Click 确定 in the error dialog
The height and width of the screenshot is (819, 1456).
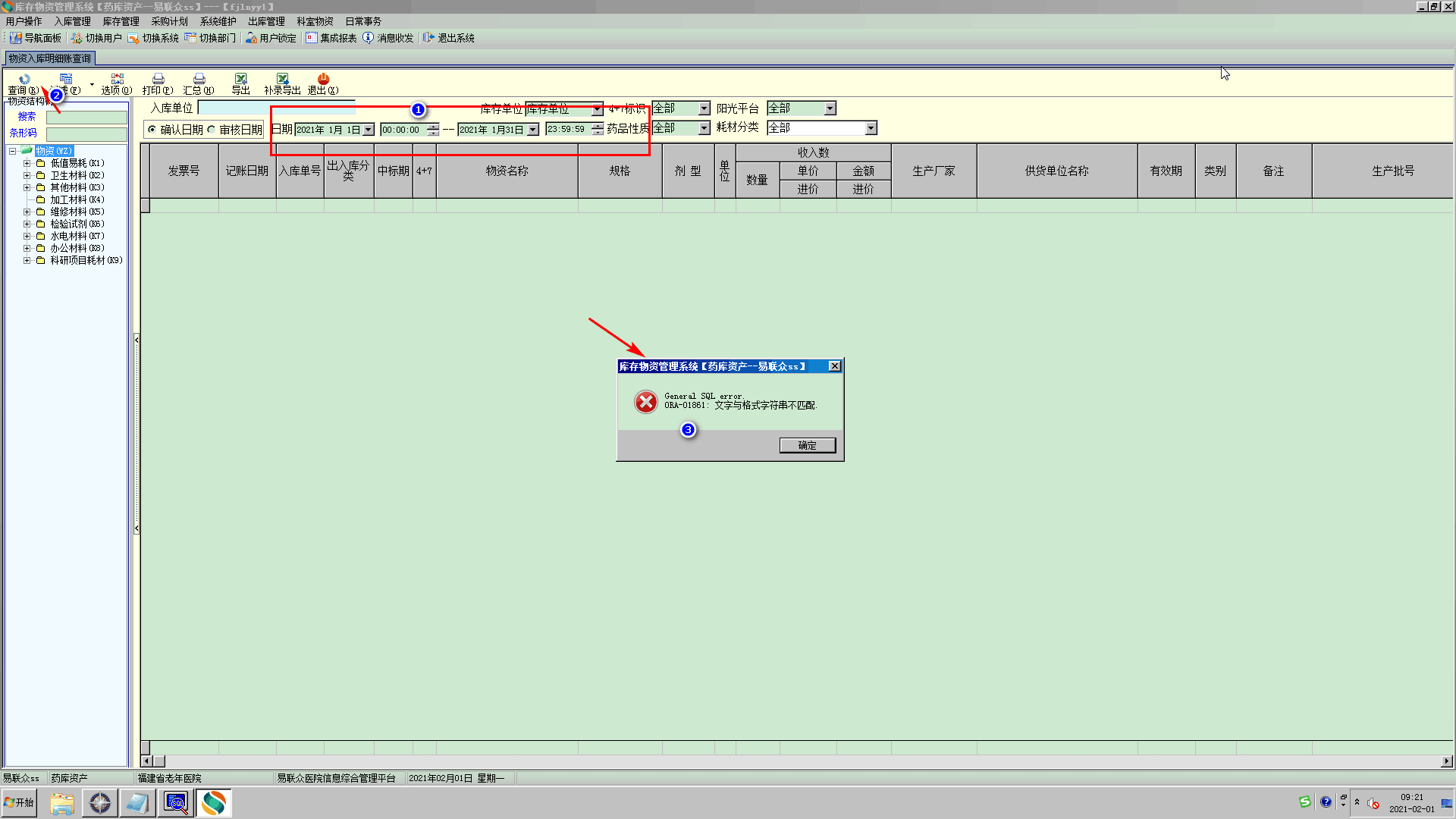(x=807, y=445)
